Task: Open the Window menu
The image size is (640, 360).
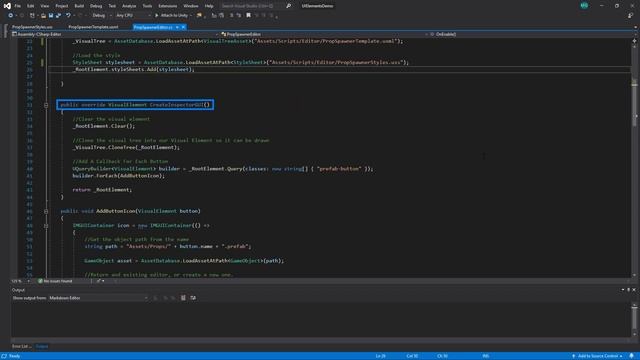Action: (x=191, y=6)
